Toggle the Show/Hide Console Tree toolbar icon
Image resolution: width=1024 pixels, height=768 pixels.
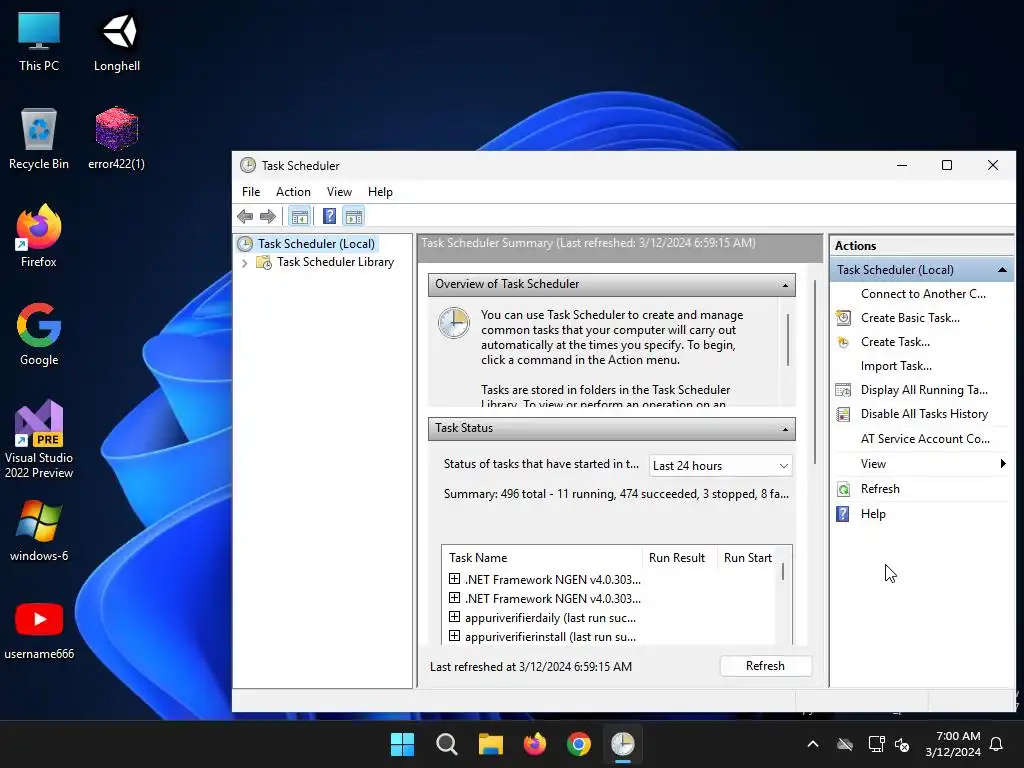pyautogui.click(x=300, y=216)
